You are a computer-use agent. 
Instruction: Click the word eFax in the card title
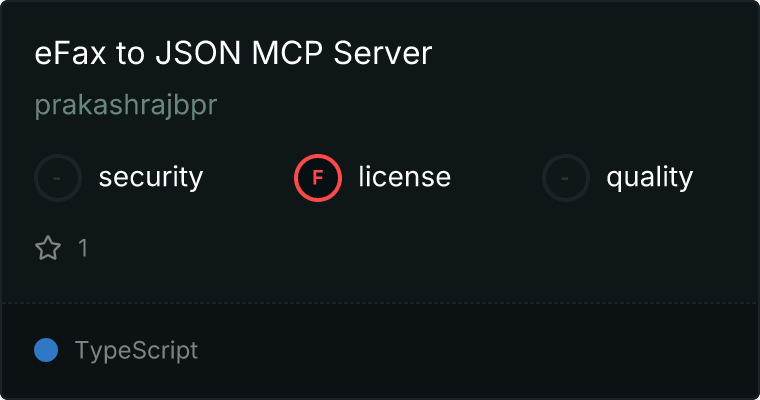(x=70, y=53)
